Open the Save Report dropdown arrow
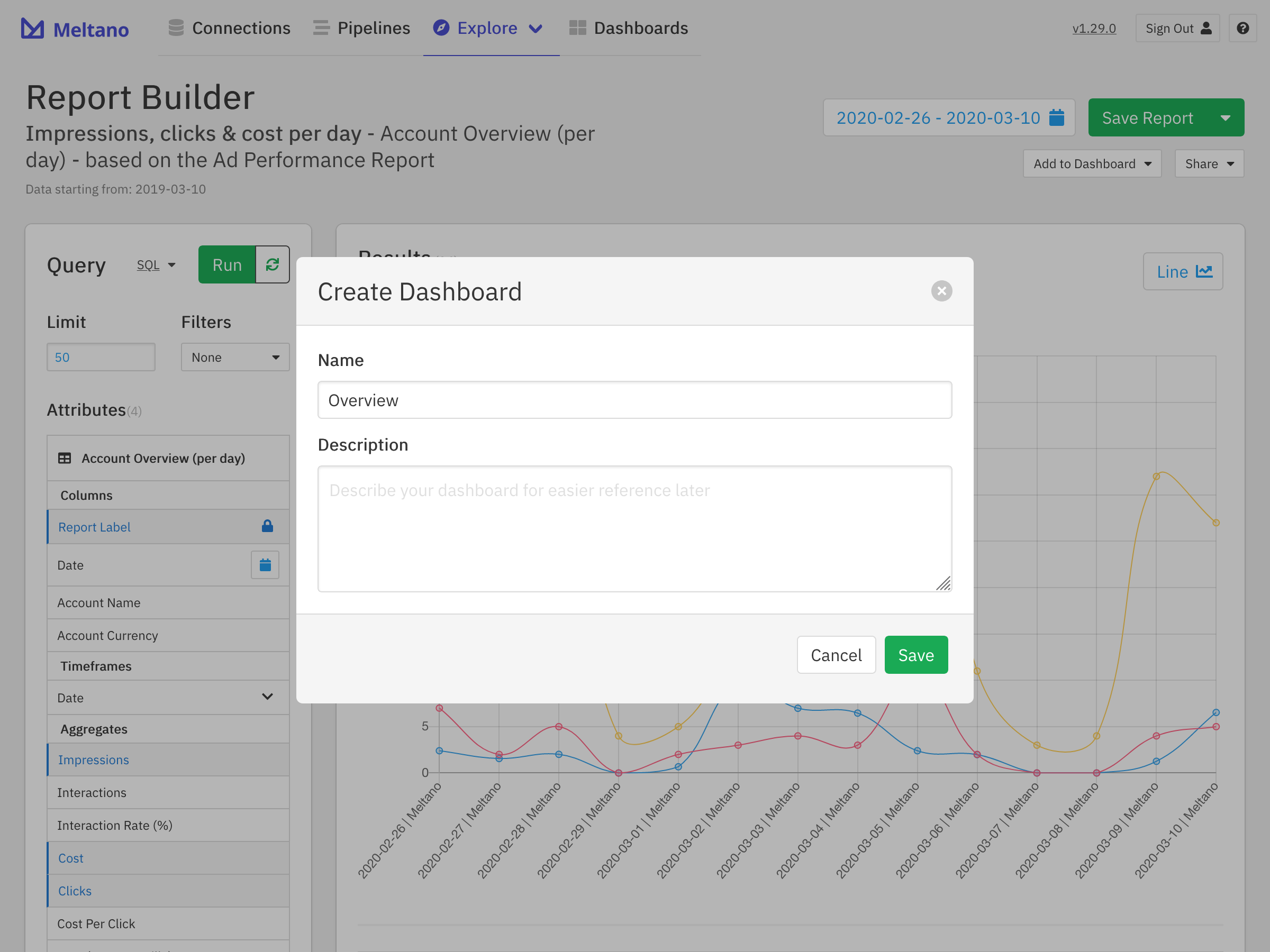The image size is (1270, 952). [x=1225, y=117]
